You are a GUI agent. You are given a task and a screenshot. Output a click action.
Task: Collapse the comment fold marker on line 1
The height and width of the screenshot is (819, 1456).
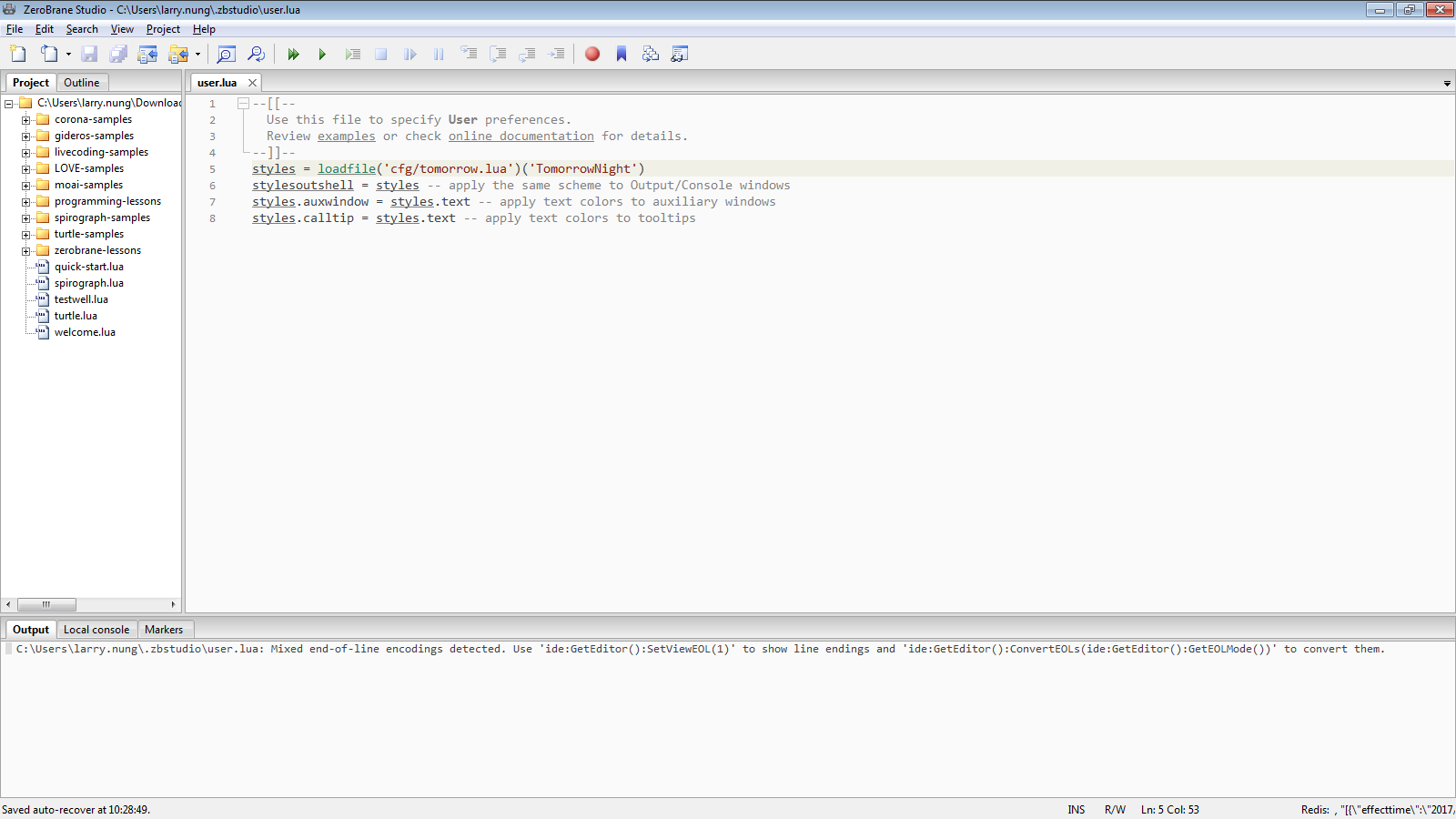243,104
